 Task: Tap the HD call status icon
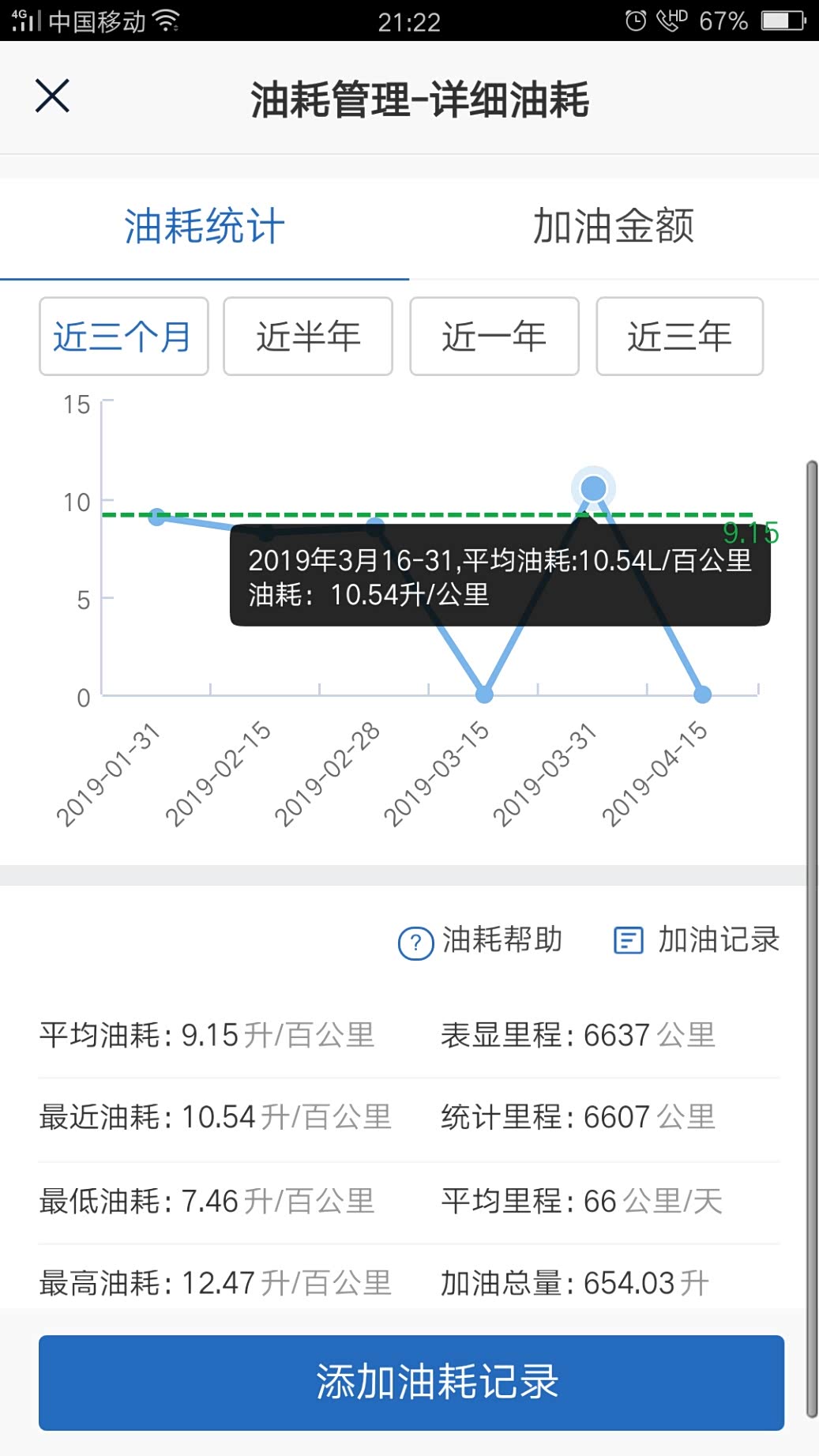pos(672,21)
